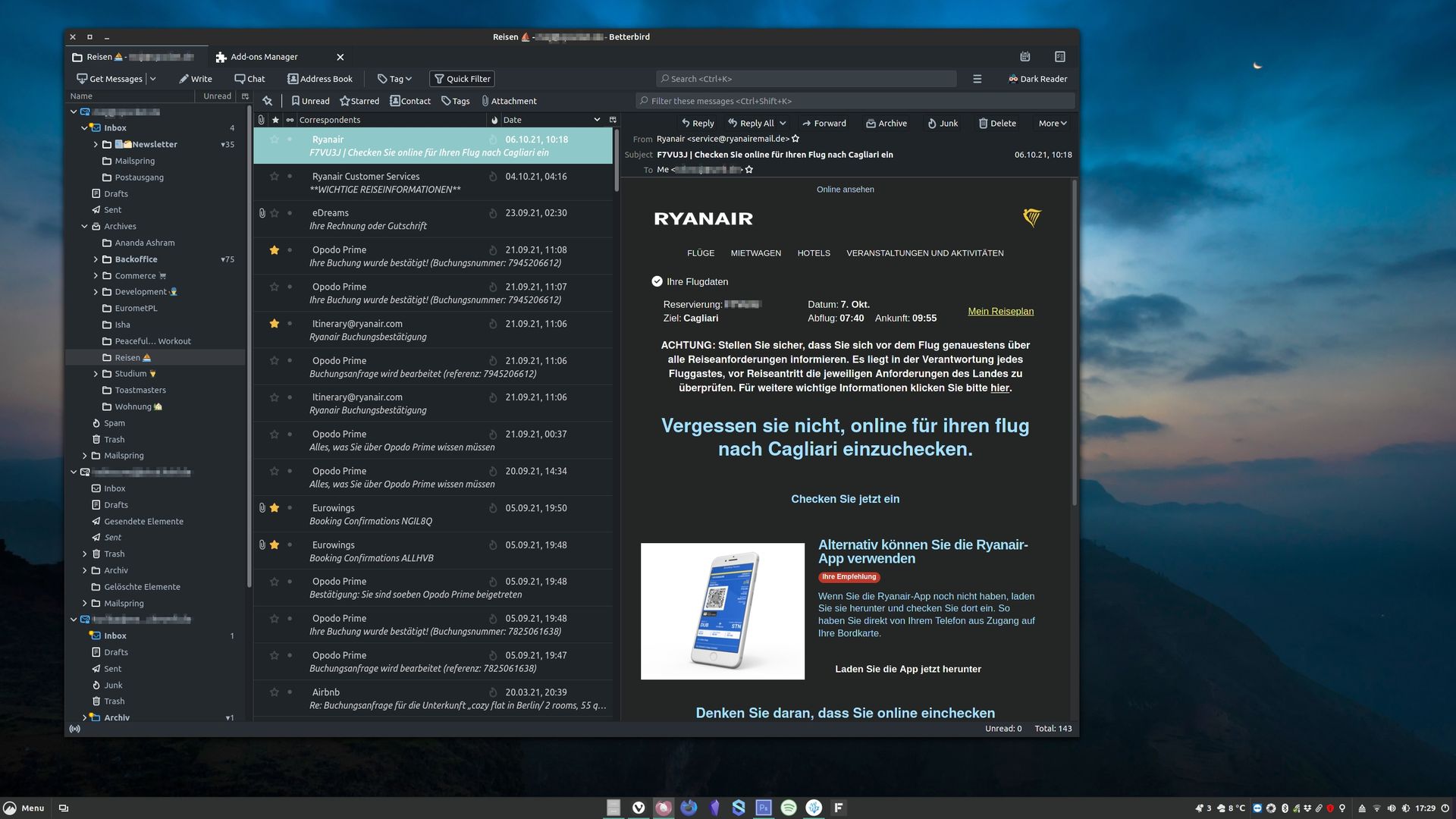Open the tasks icon in the tab bar
The width and height of the screenshot is (1456, 819).
[1060, 57]
